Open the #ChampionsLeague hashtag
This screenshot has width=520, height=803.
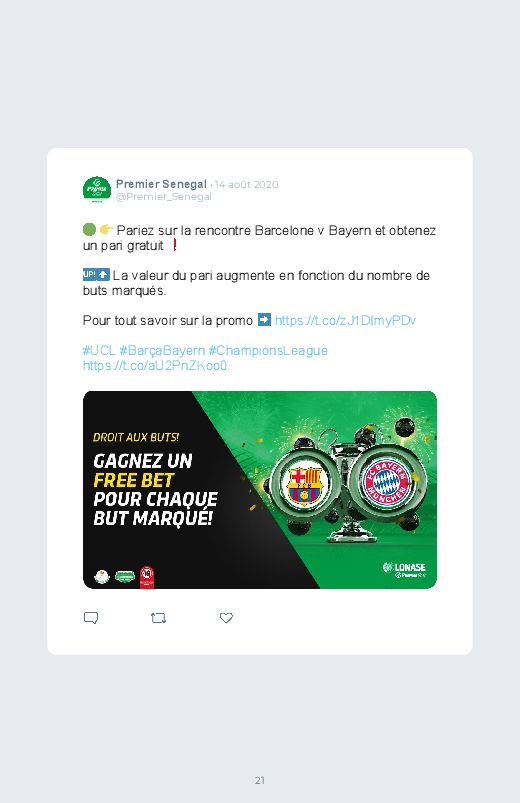point(268,350)
